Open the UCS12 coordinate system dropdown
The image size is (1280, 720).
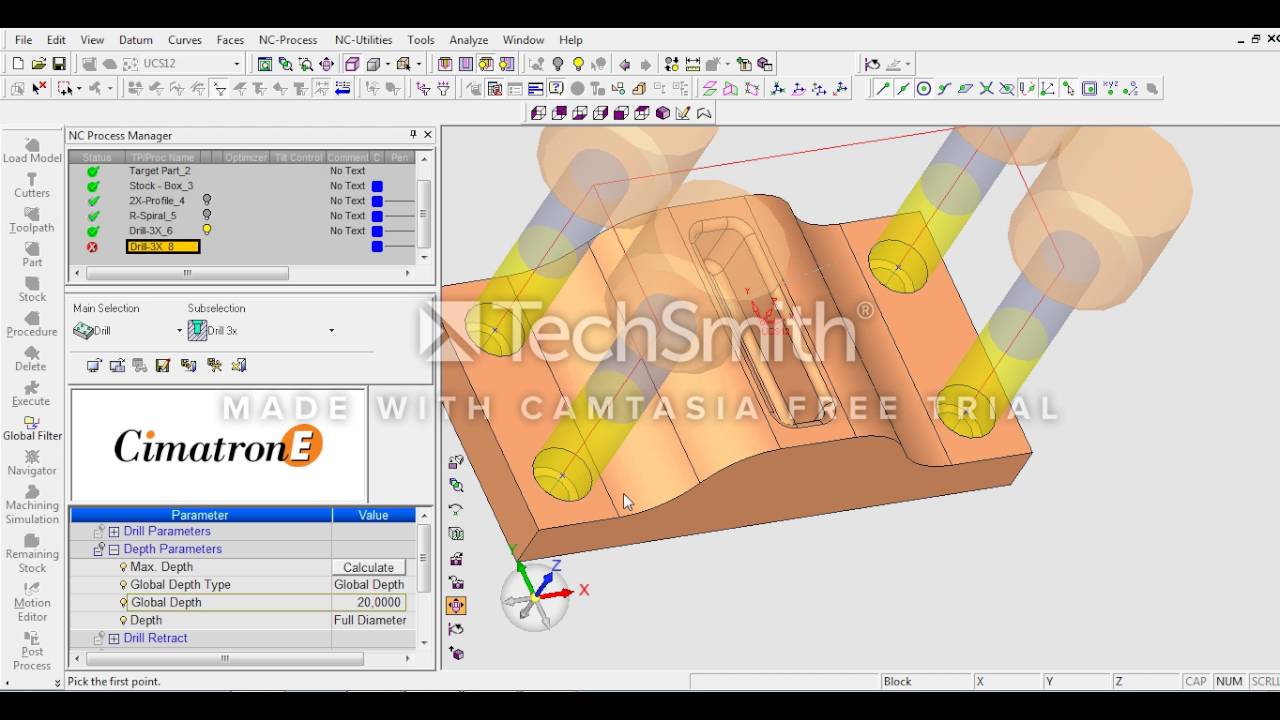(237, 64)
